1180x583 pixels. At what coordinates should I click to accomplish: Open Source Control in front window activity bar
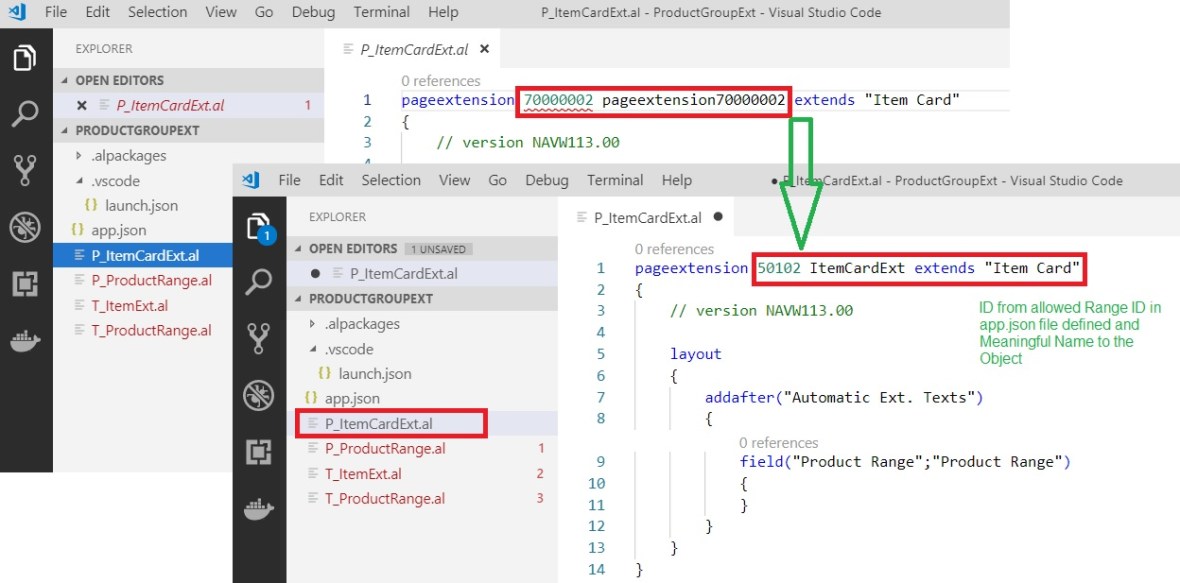[258, 338]
